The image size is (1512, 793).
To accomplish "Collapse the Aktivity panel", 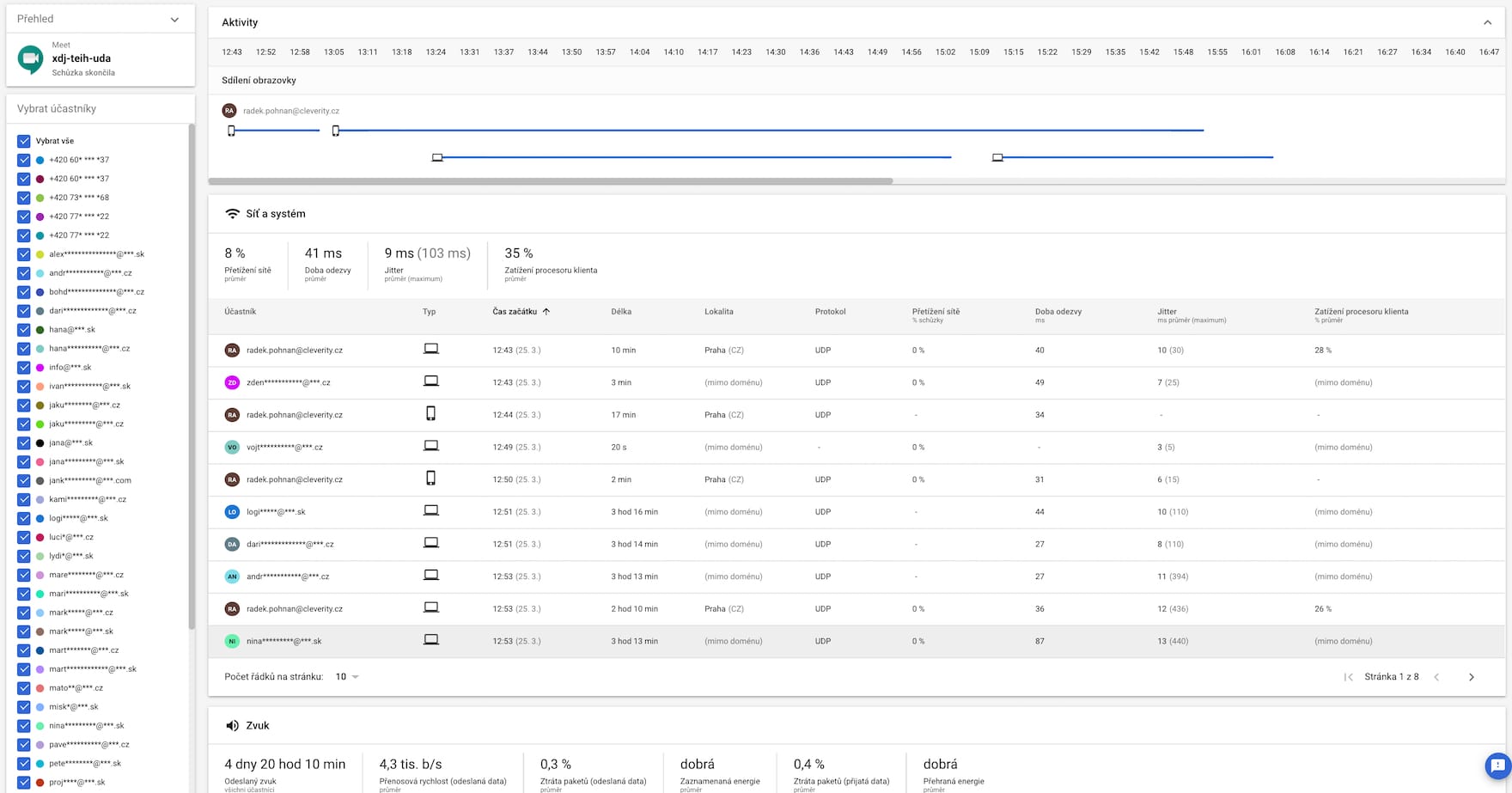I will (1487, 22).
